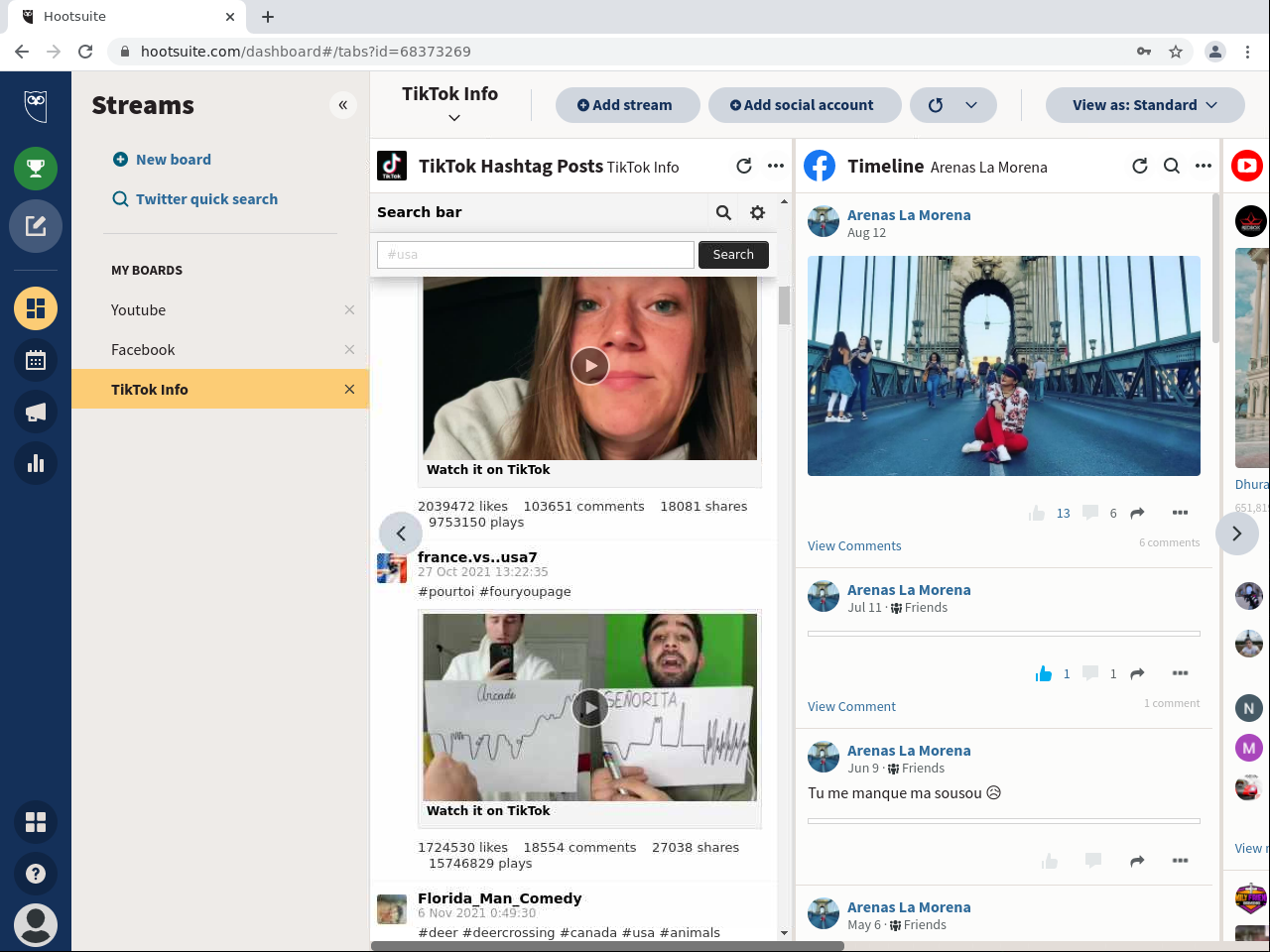Open View Comments under the bridge photo
The image size is (1270, 952).
(854, 546)
